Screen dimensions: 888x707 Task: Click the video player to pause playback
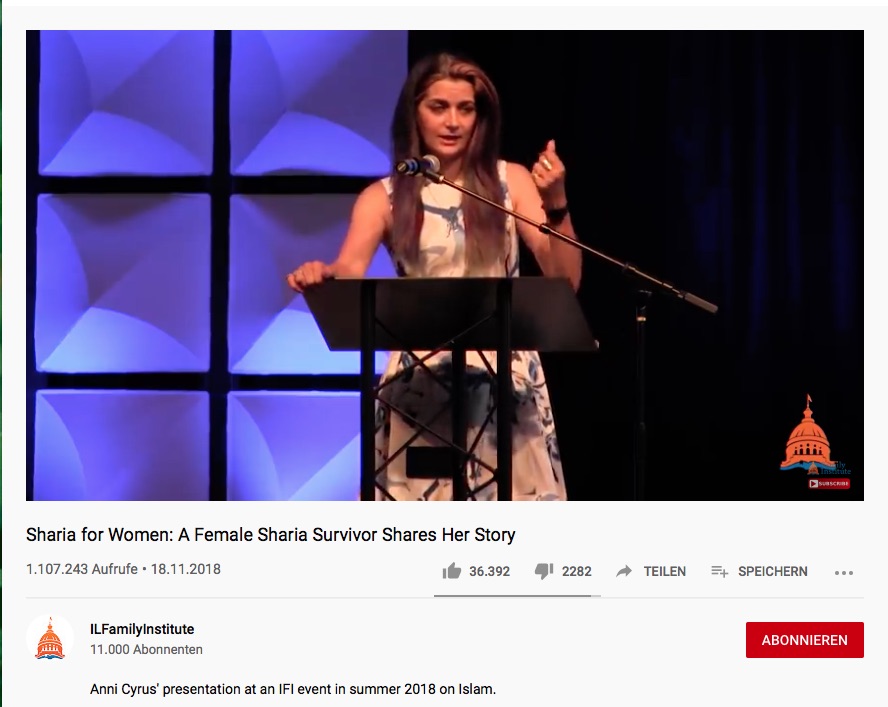click(x=445, y=265)
